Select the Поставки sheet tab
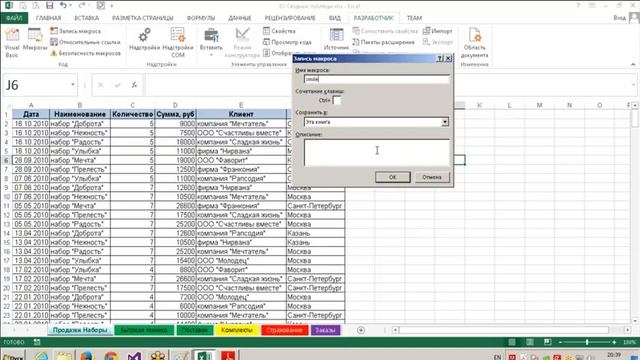The image size is (640, 360). click(x=195, y=330)
